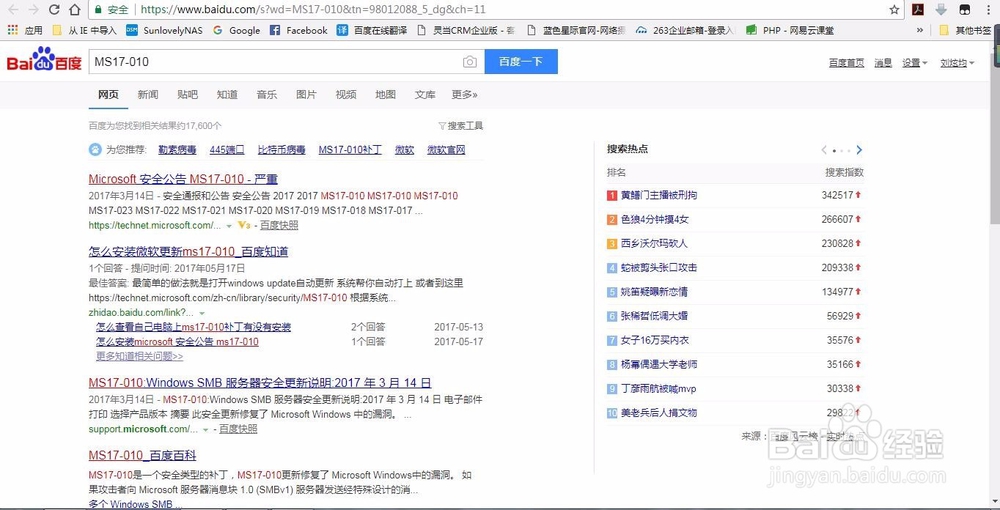Viewport: 1000px width, 510px height.
Task: Open hot search 黄鳝门主播被刑拘
Action: [659, 195]
